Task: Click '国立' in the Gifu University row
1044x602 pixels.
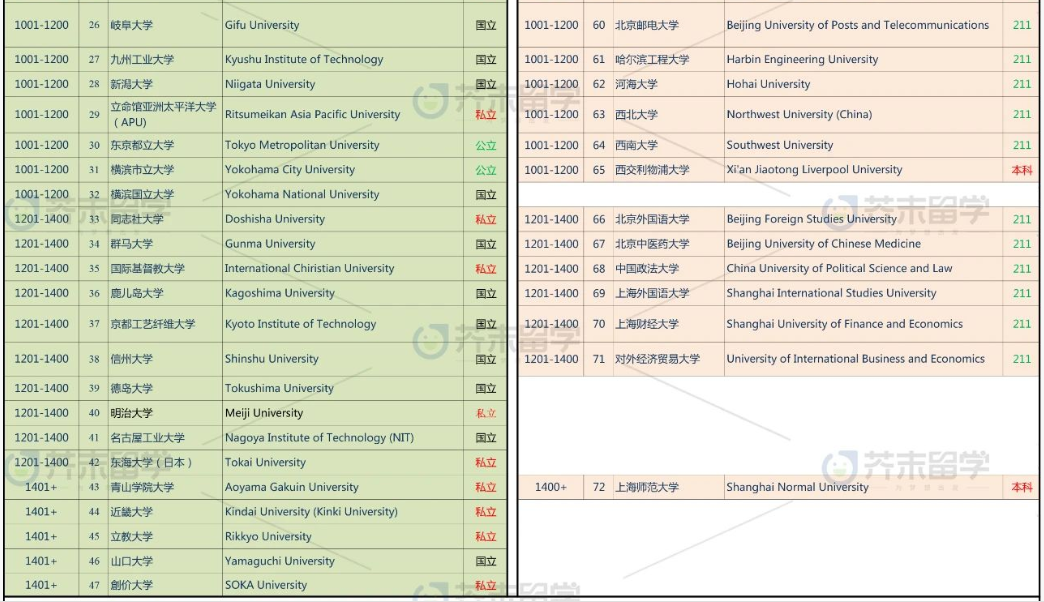Action: [485, 25]
